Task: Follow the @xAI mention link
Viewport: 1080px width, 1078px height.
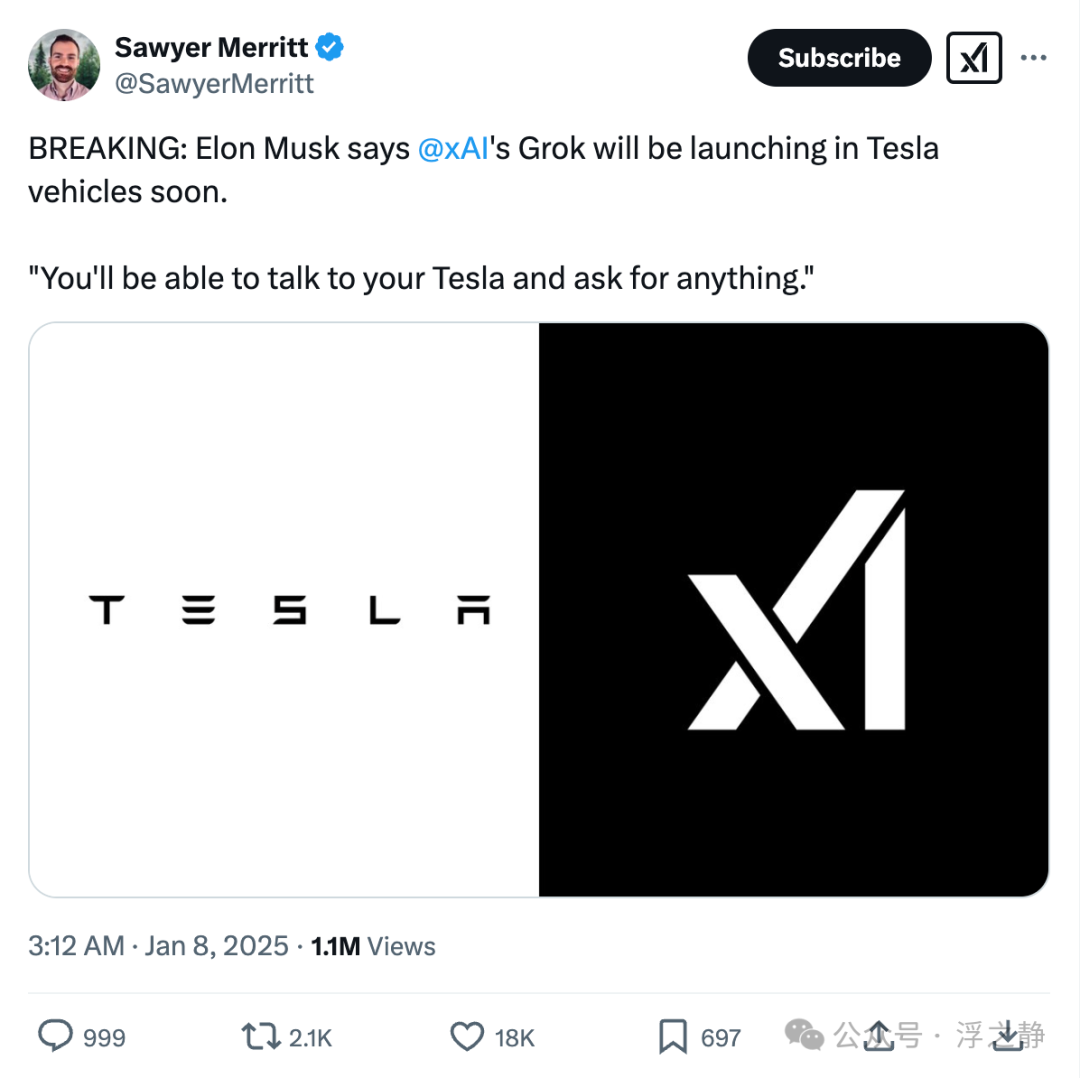Action: coord(453,149)
